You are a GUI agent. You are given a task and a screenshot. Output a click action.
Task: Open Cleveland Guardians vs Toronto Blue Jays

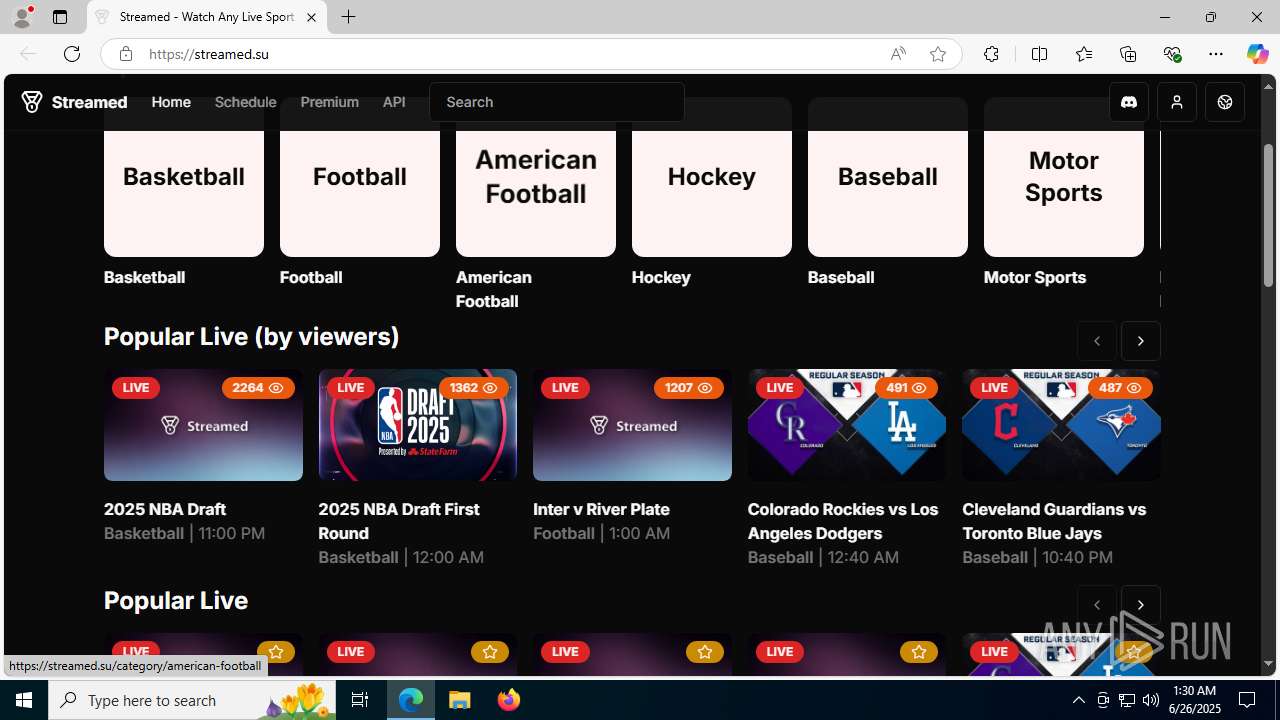tap(1054, 521)
